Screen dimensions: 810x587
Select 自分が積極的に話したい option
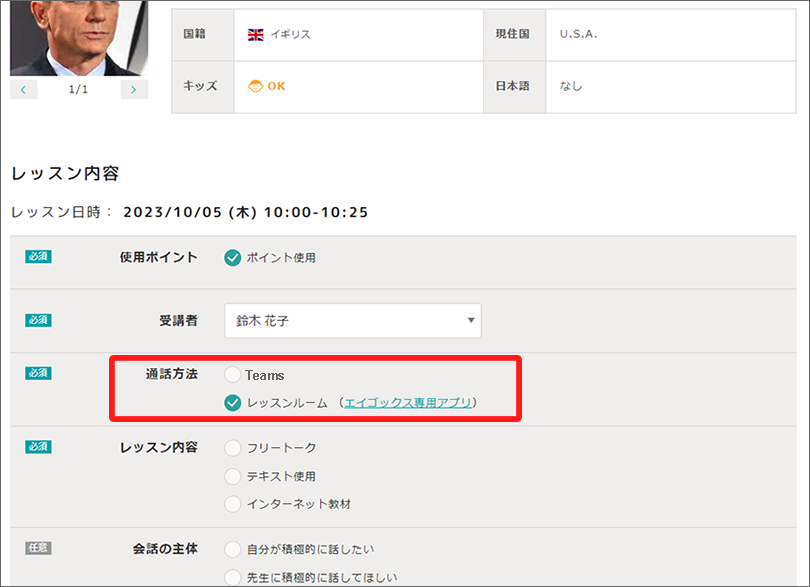click(x=233, y=549)
